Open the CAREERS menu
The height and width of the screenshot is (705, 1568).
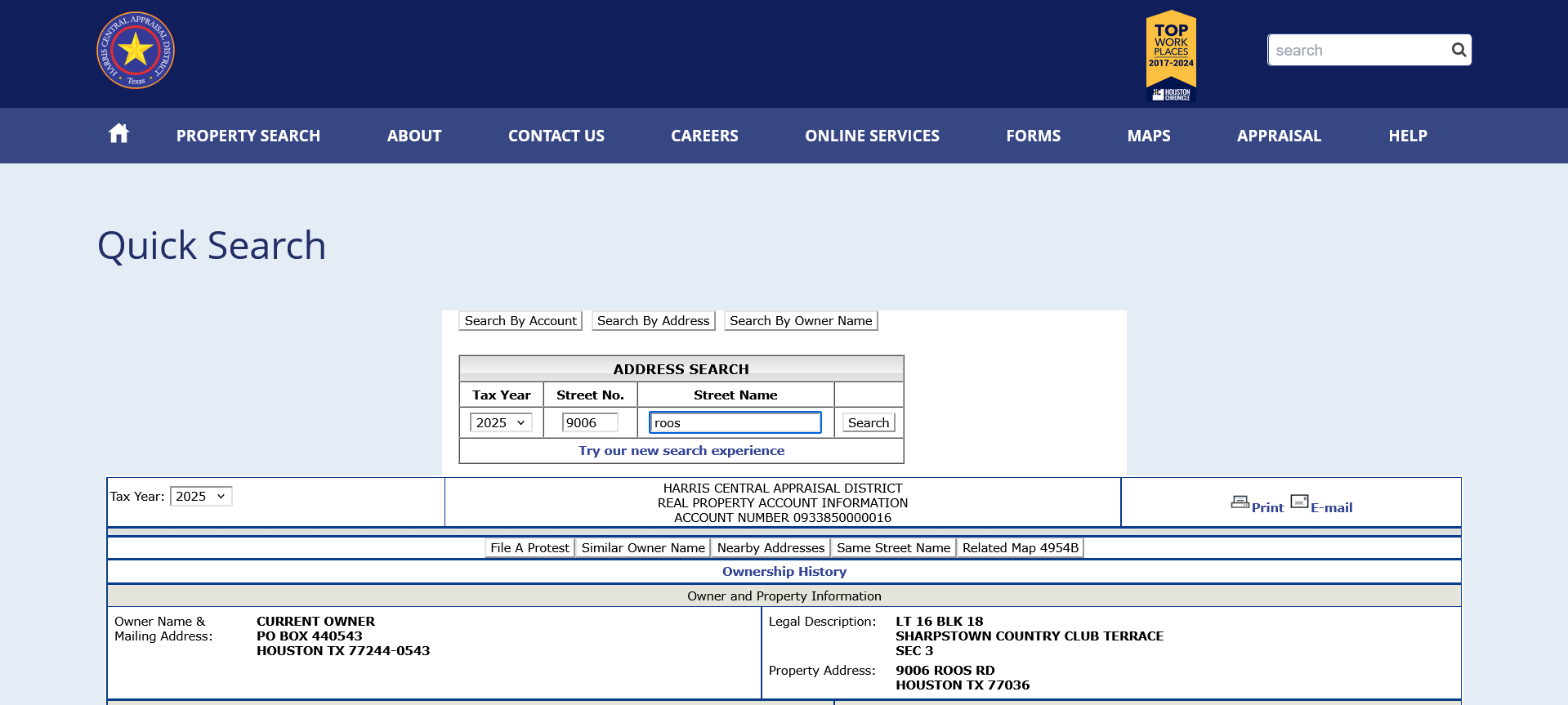[704, 136]
